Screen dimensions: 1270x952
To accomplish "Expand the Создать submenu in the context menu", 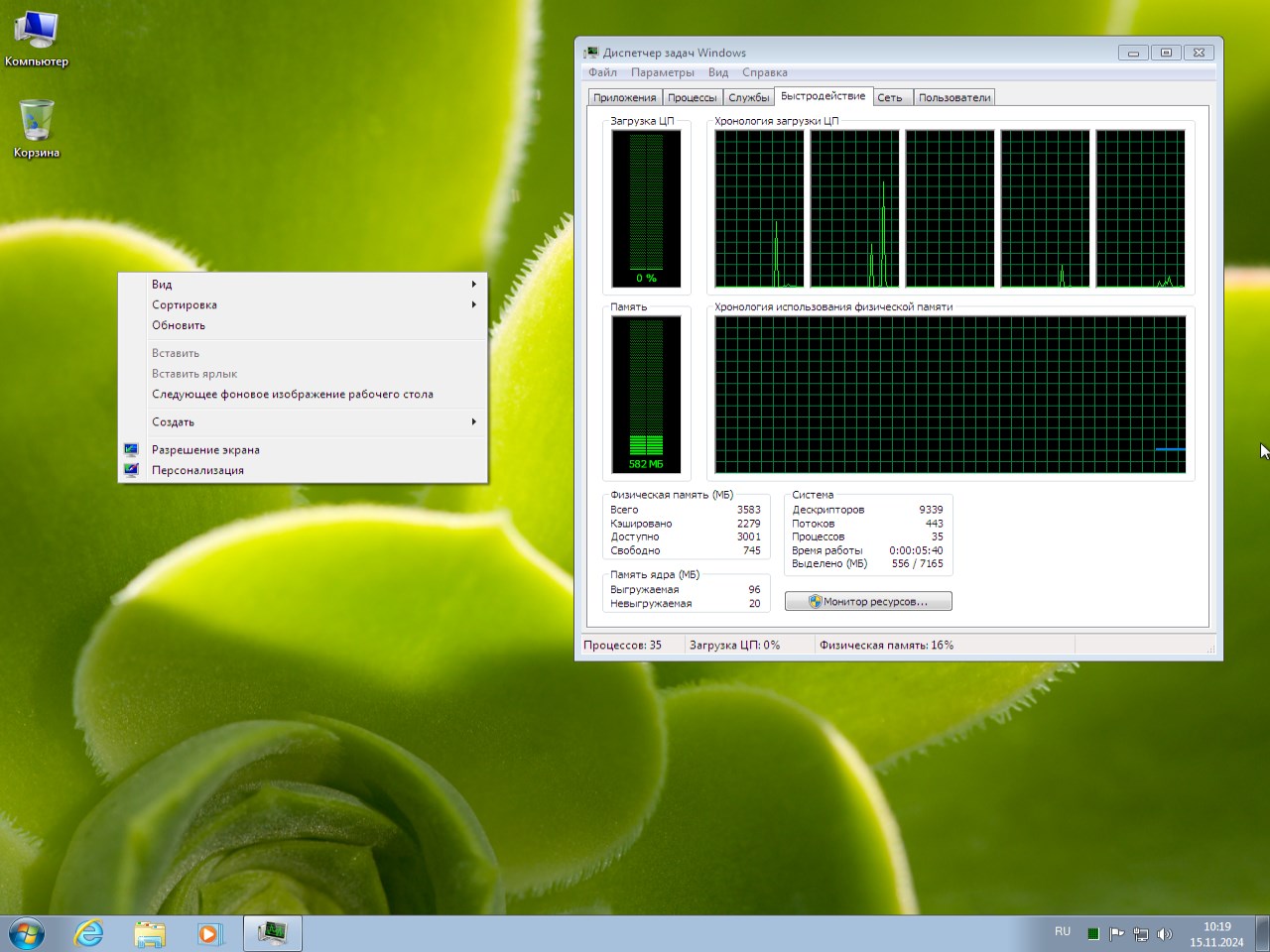I will tap(303, 421).
